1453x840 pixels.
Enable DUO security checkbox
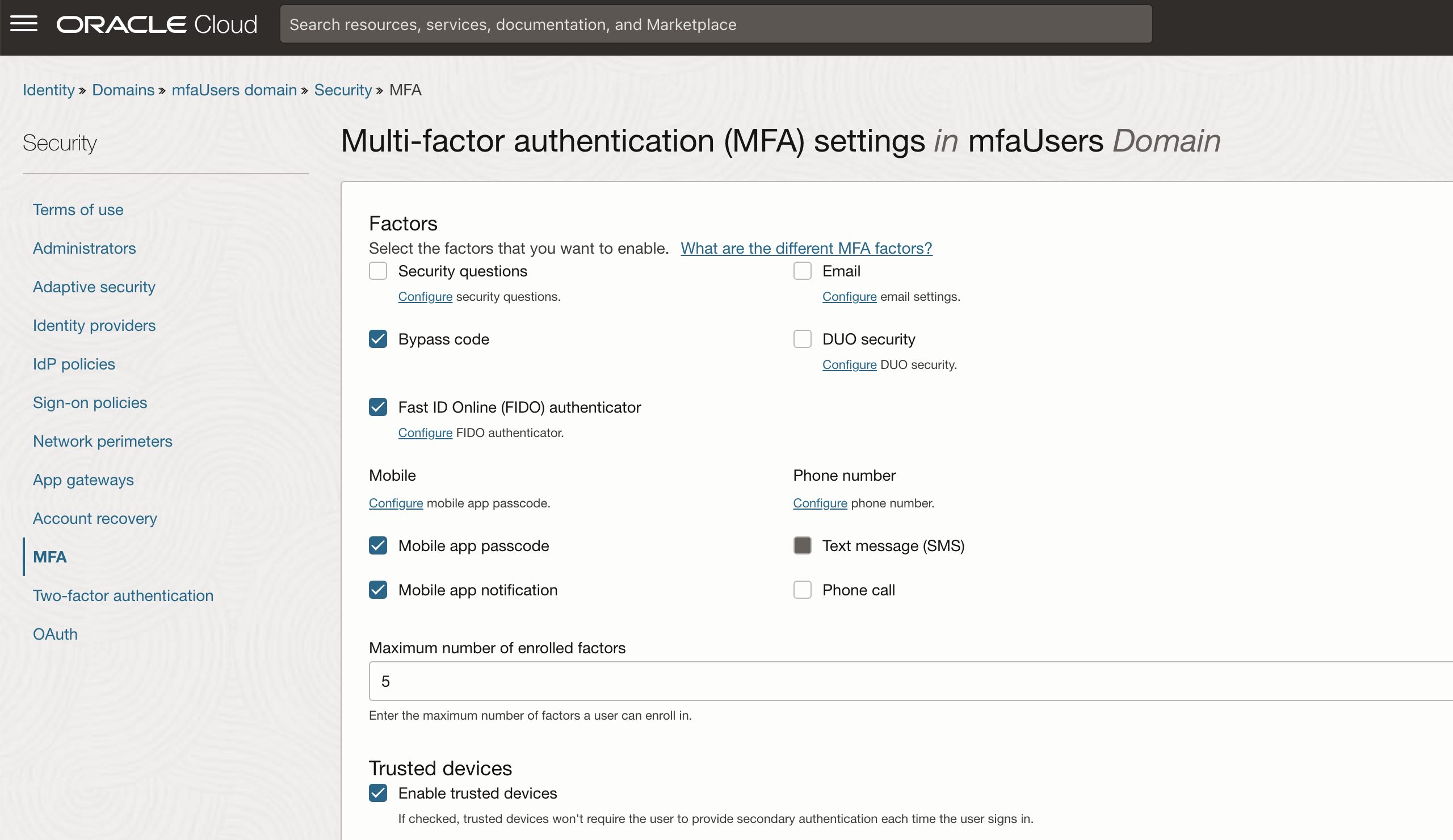(802, 339)
